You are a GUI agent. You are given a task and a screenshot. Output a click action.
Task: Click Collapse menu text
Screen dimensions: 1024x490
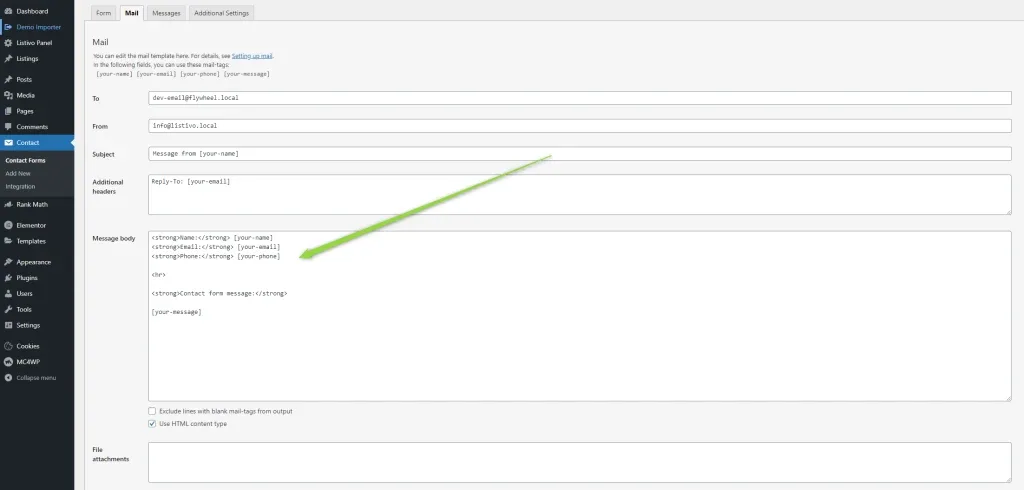pos(36,378)
